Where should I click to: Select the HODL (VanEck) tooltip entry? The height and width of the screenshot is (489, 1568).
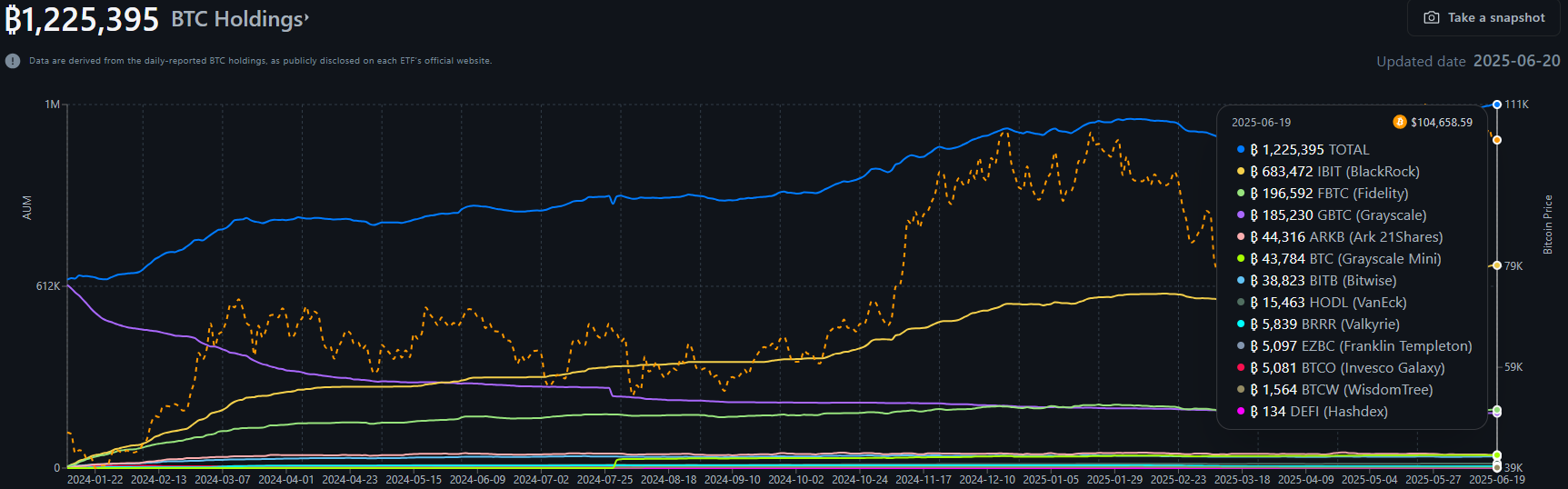pyautogui.click(x=1328, y=303)
